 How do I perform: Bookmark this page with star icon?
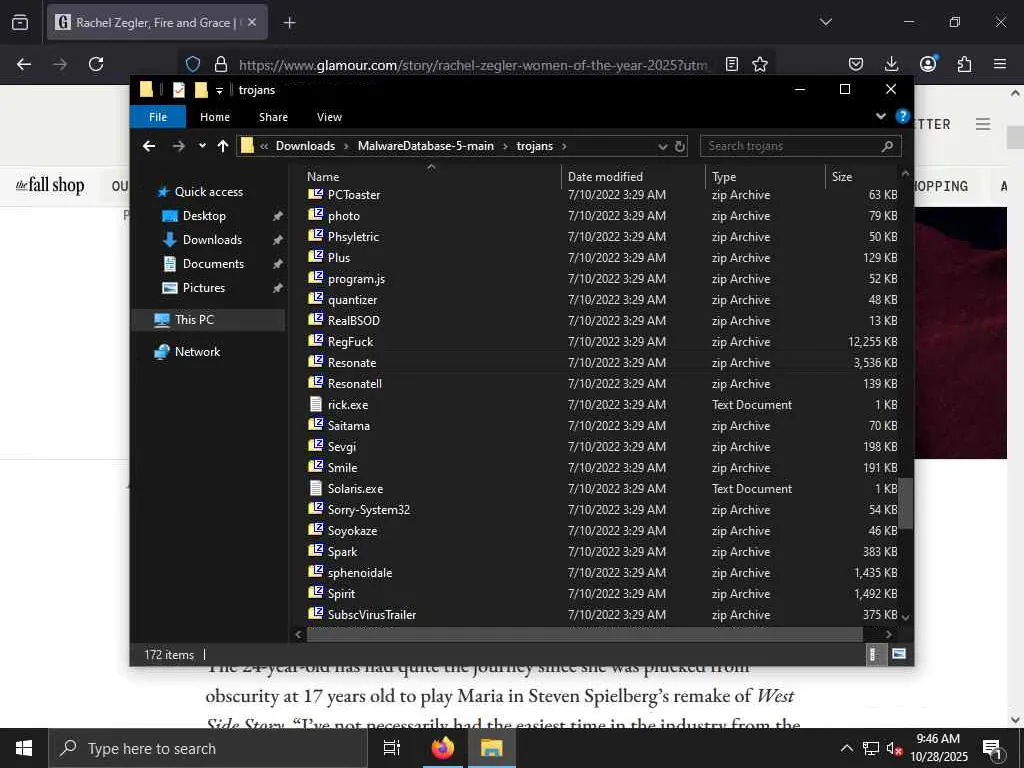(760, 64)
